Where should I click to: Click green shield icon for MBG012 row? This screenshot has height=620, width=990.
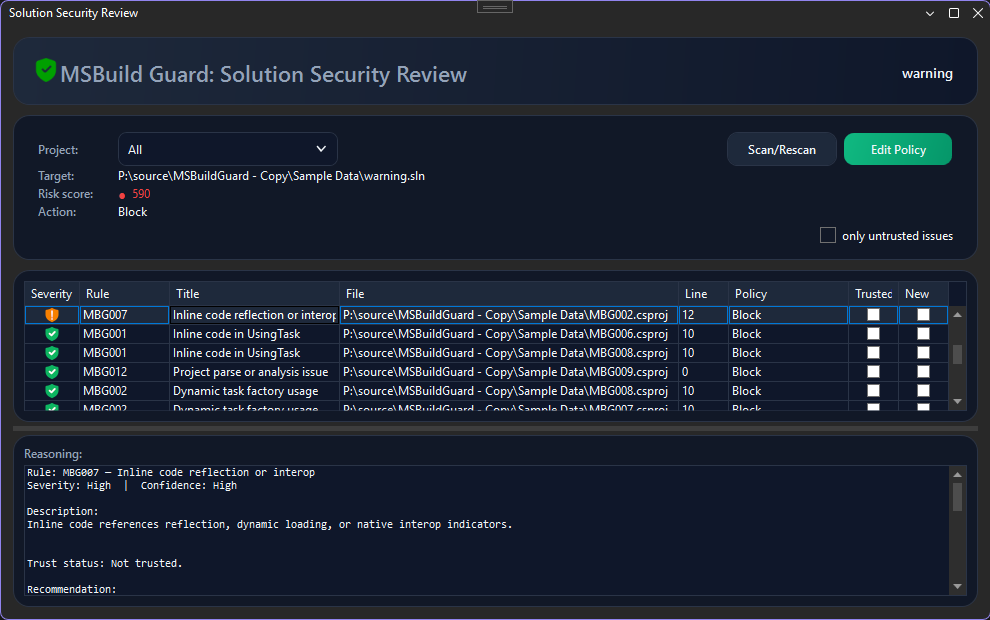[52, 371]
